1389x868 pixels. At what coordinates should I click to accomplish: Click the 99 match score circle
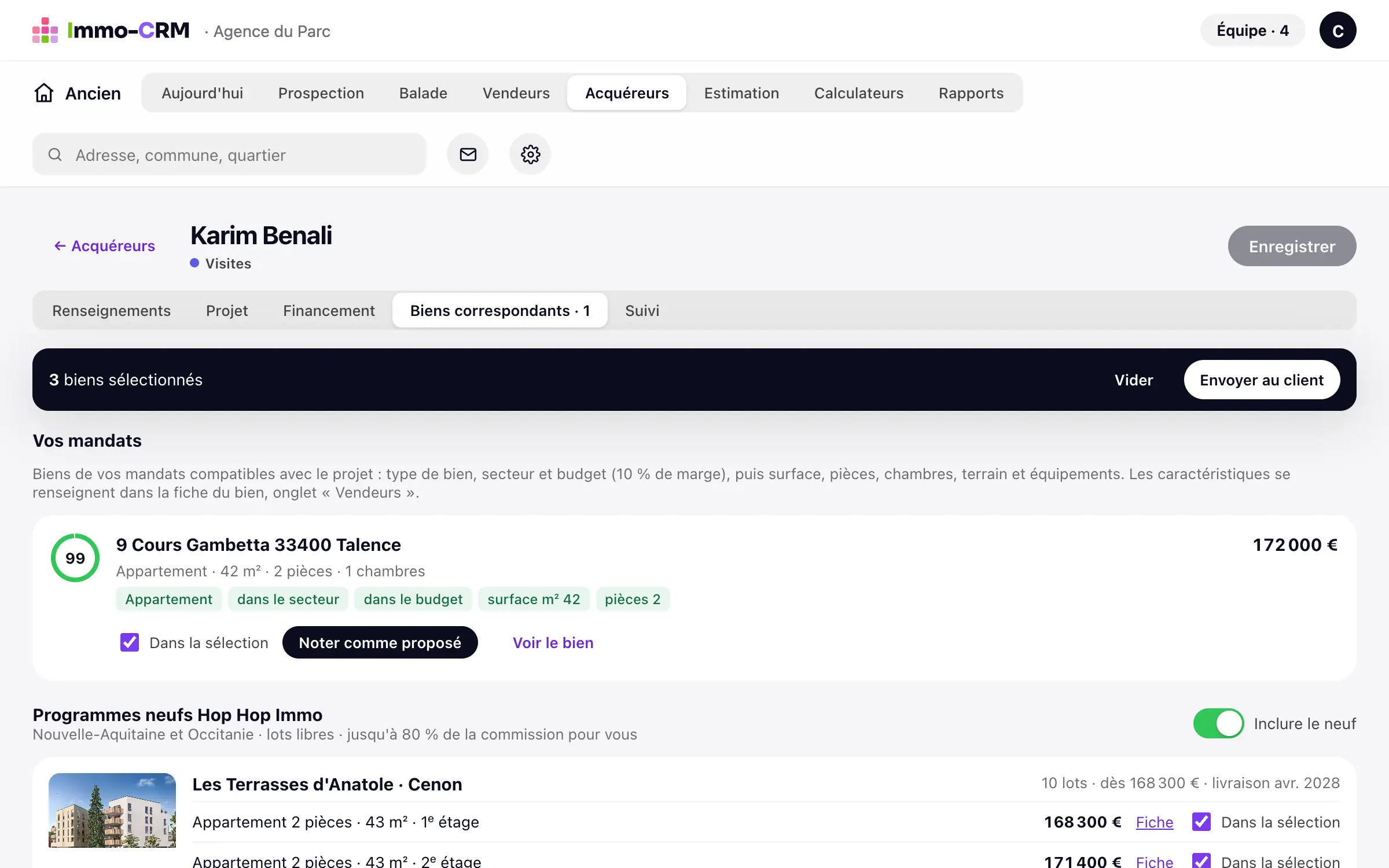click(75, 558)
